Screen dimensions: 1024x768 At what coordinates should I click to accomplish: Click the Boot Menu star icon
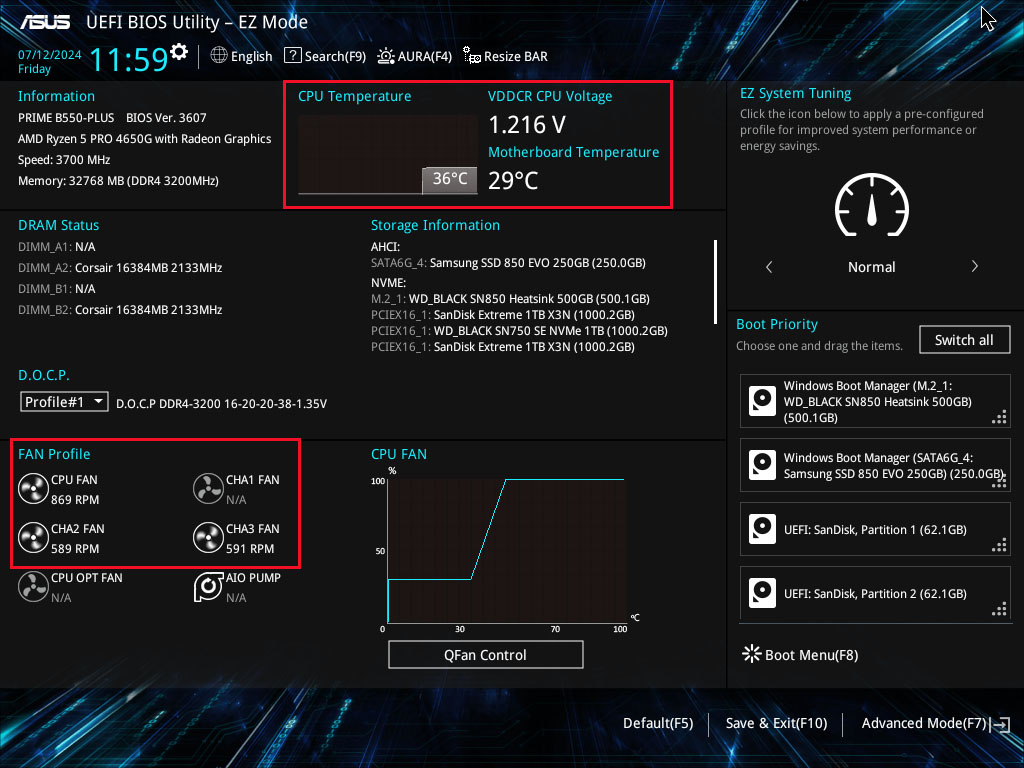[752, 654]
